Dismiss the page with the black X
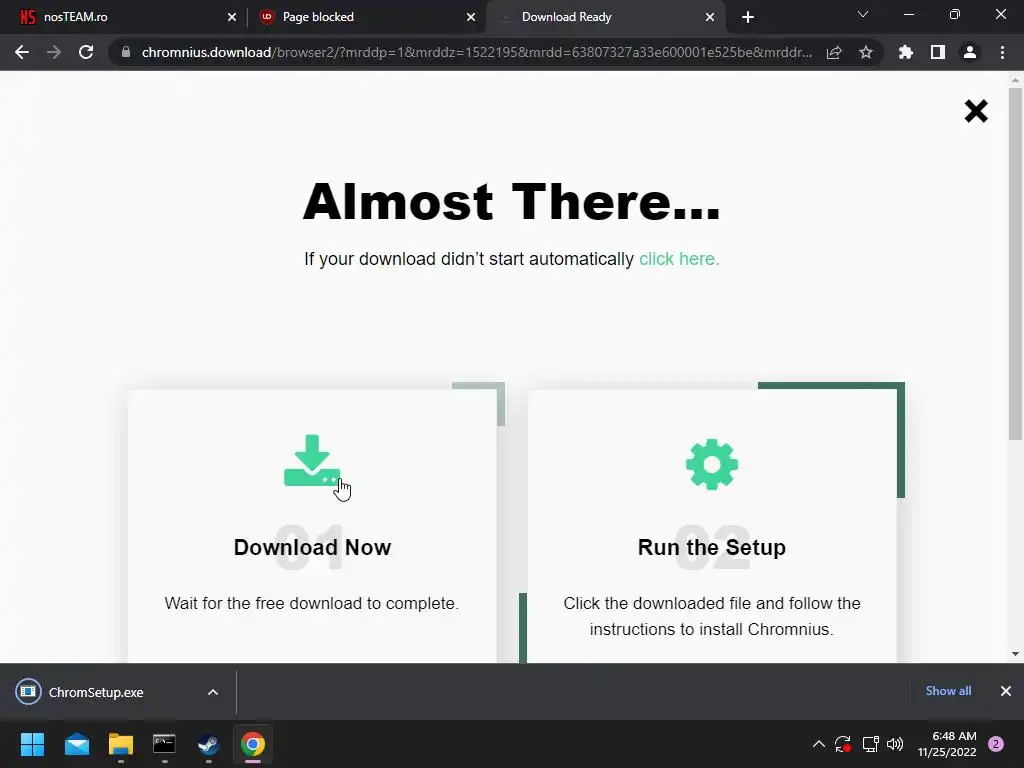 click(976, 111)
